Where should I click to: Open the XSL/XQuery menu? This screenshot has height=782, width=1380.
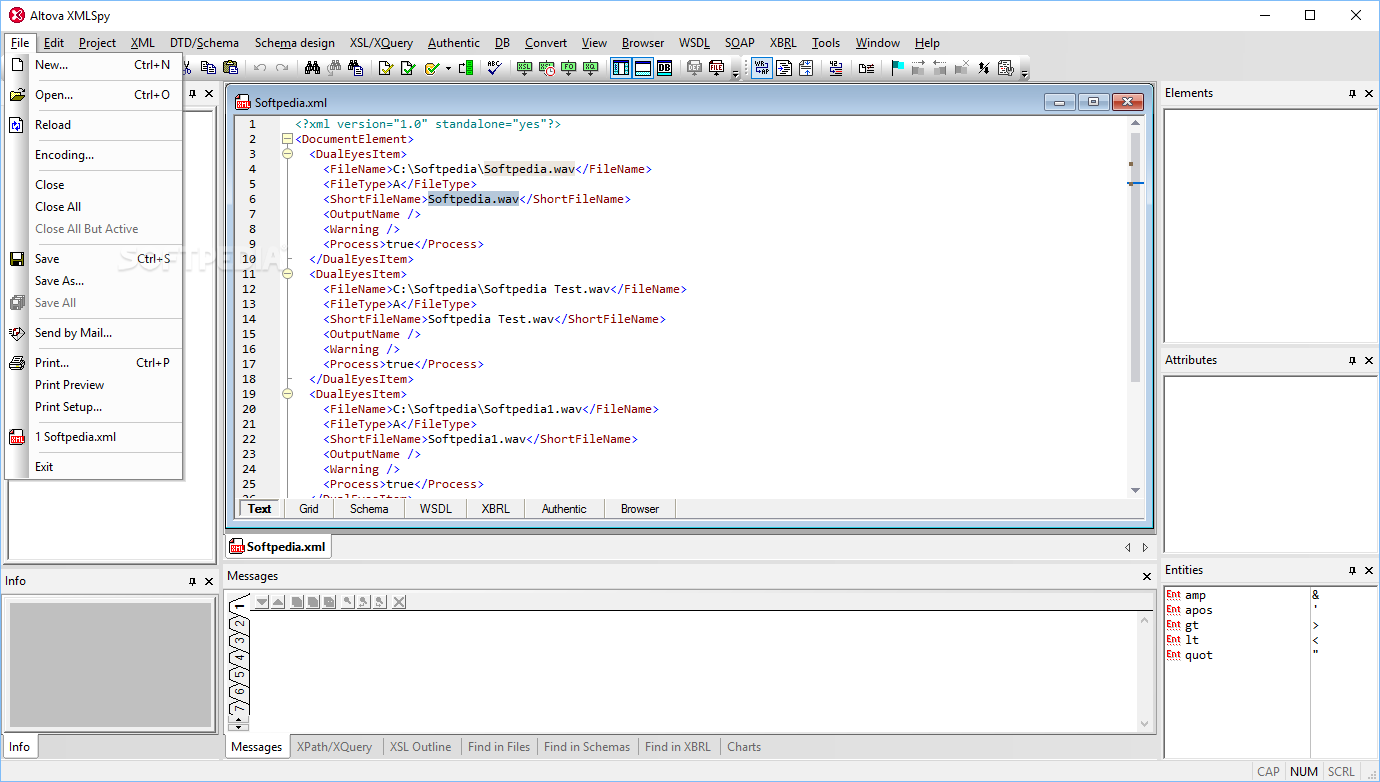[381, 43]
